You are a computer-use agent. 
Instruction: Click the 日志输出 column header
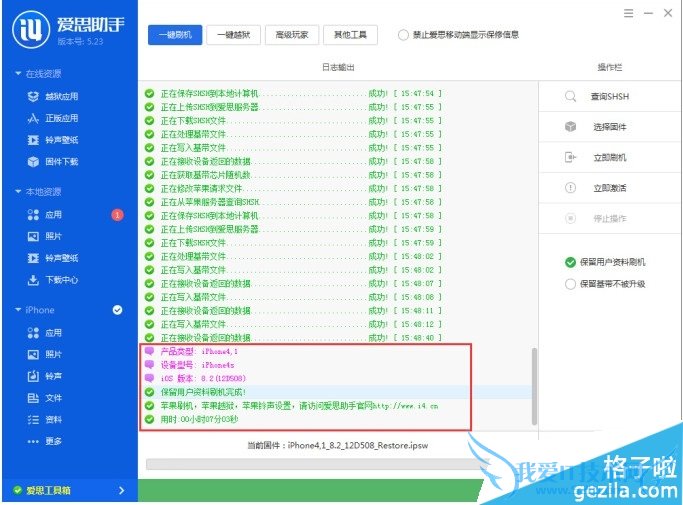(x=338, y=68)
